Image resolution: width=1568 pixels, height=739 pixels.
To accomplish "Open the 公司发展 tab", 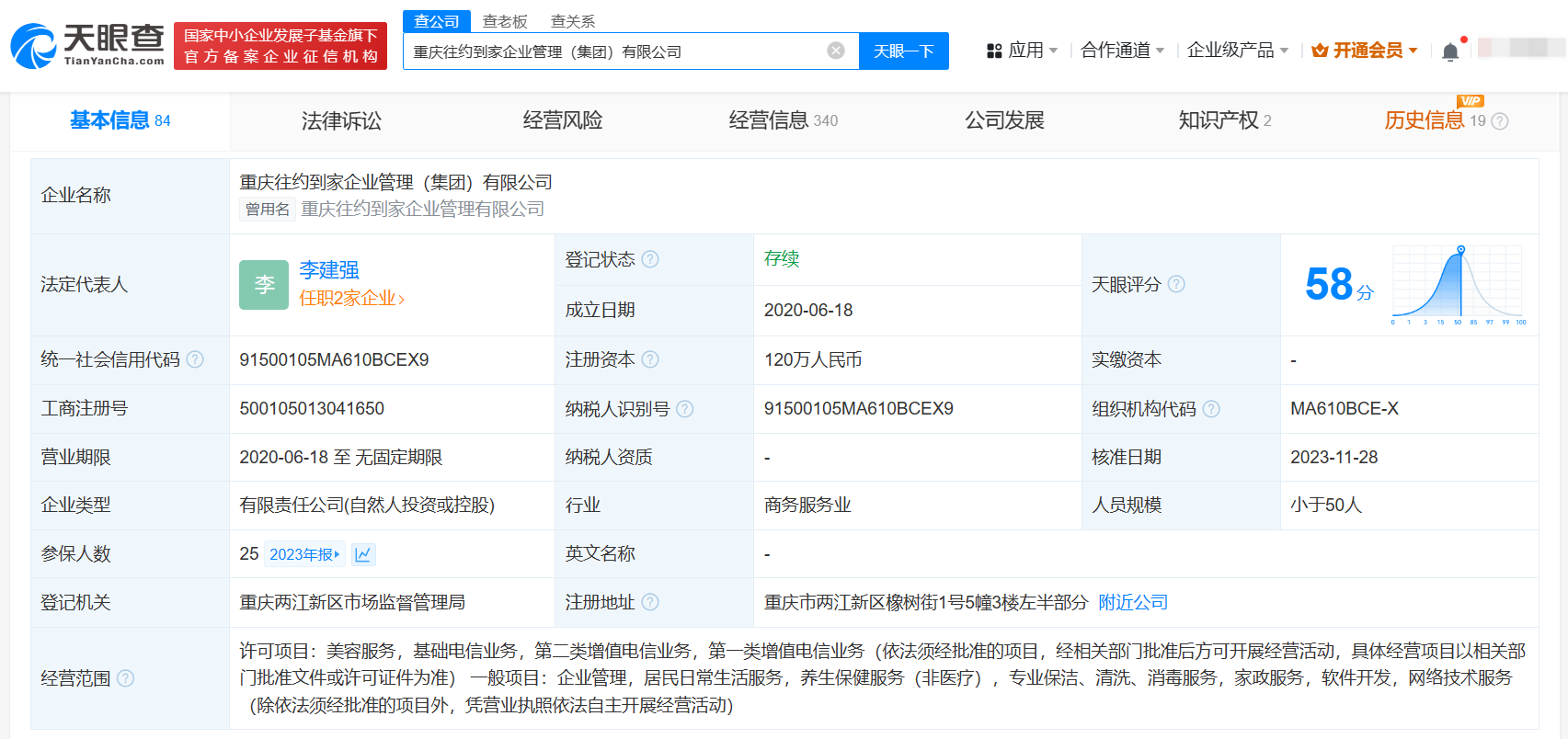I will [x=1004, y=120].
